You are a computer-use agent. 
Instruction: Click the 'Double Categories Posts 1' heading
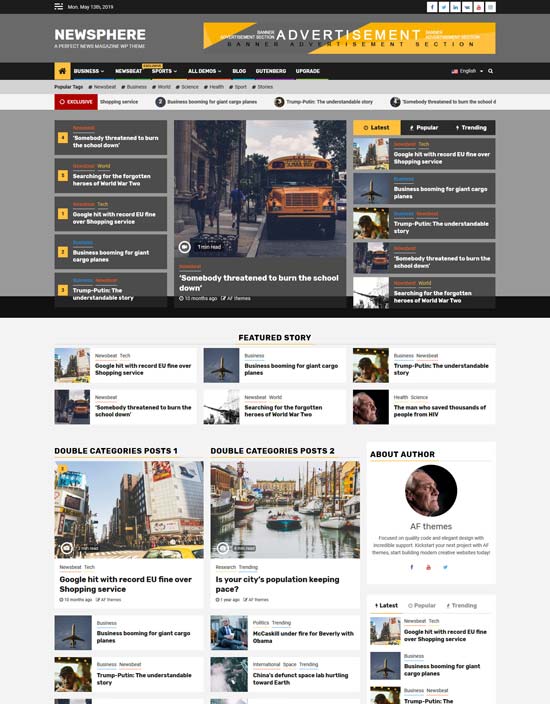tap(116, 451)
